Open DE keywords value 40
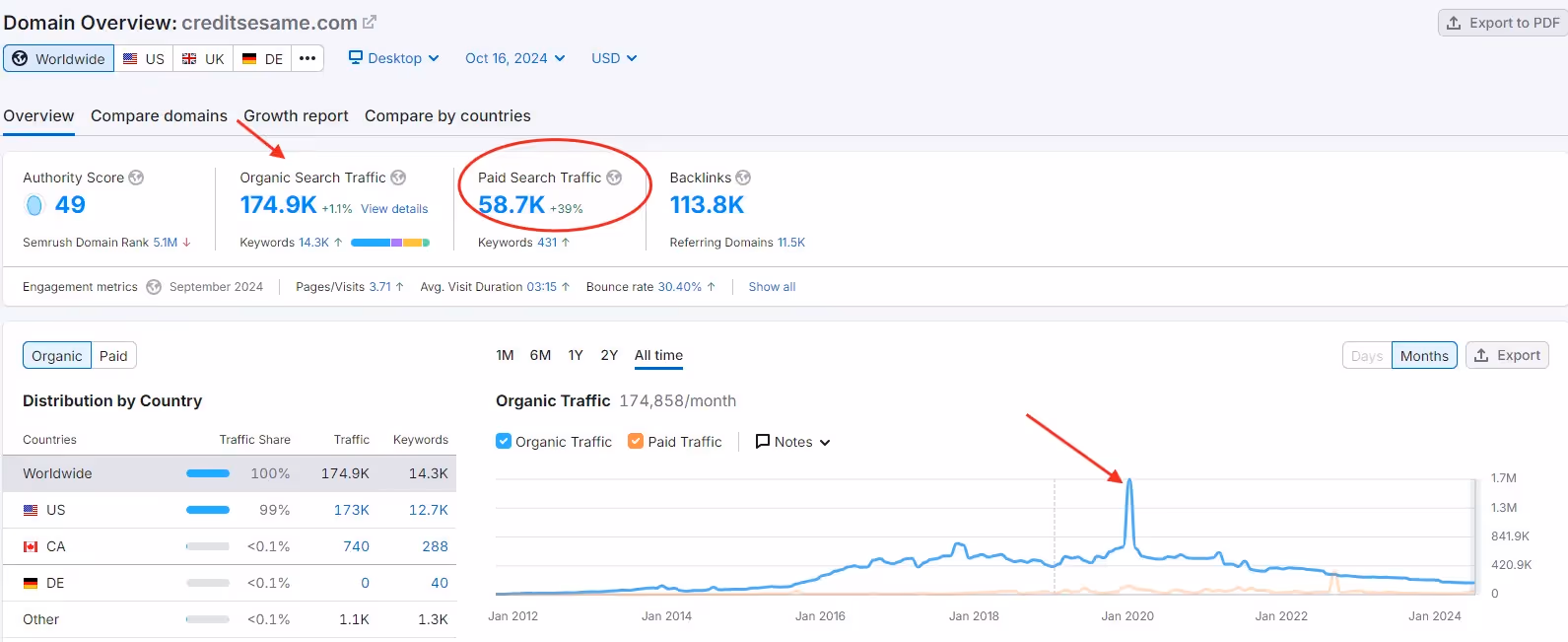The height and width of the screenshot is (642, 1568). (440, 583)
